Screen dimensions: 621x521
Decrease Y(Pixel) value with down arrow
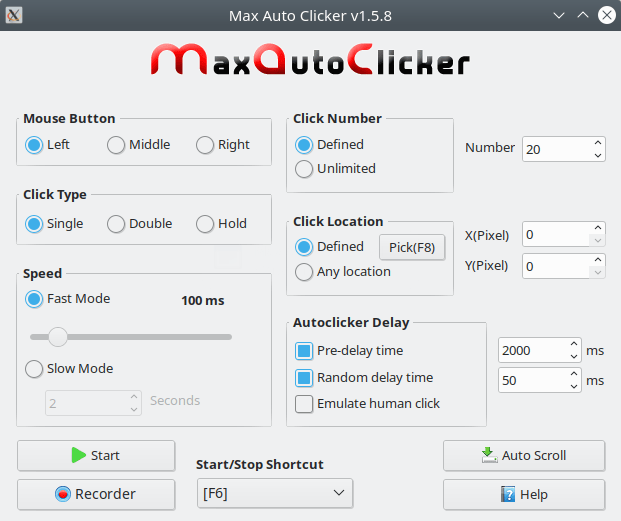point(598,272)
